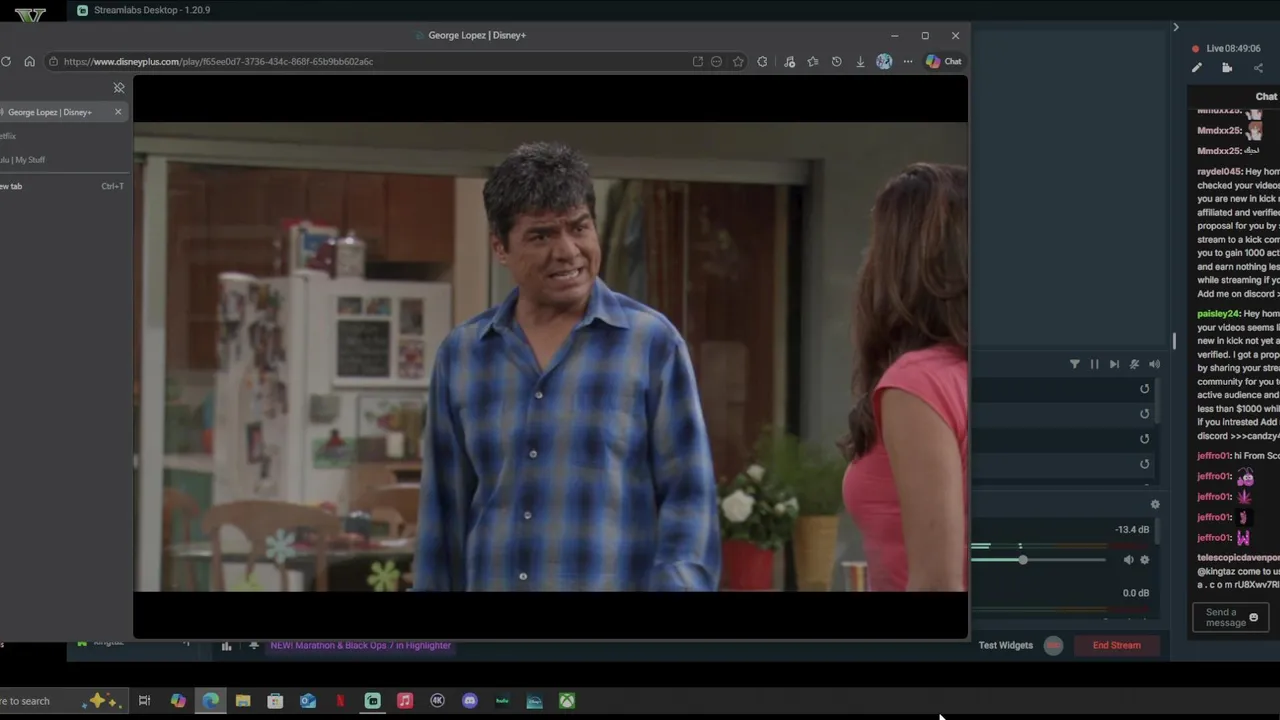Click paisley24 username in chat
1280x720 pixels.
click(1218, 314)
